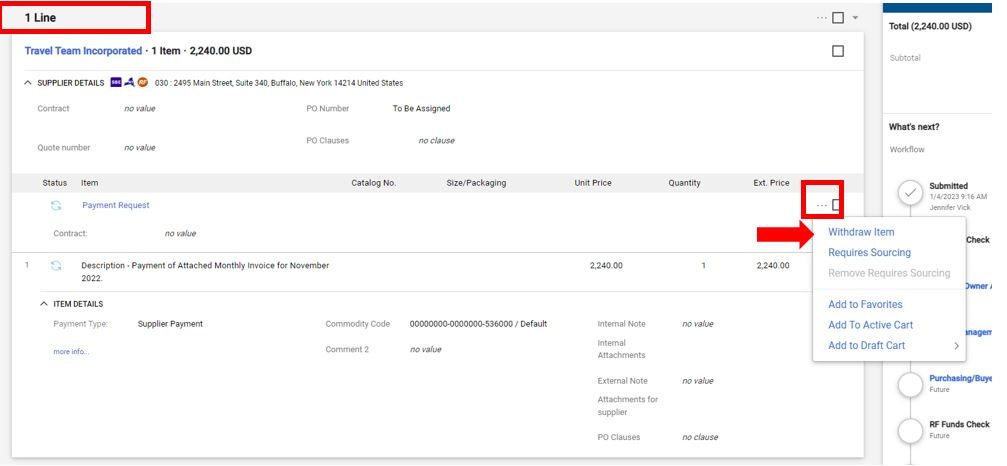Click the orange RF supplier badge icon
Viewport: 1007px width, 466px height.
142,83
